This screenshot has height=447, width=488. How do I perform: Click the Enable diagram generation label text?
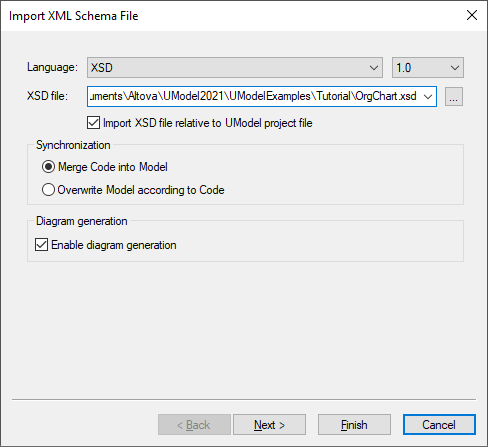(x=114, y=245)
